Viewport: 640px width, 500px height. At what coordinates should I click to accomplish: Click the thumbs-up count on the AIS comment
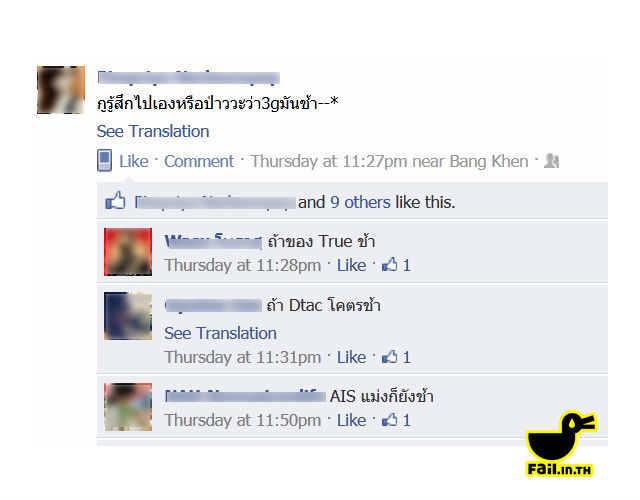(x=396, y=420)
